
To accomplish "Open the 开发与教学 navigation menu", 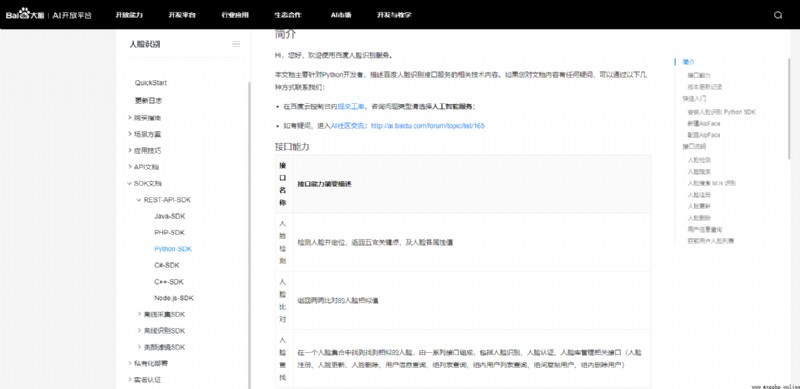I will pos(394,15).
